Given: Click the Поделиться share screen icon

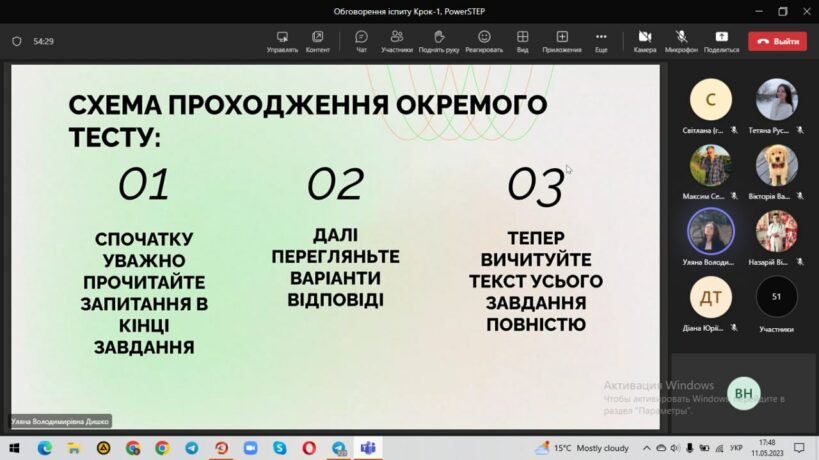Looking at the screenshot, I should coord(721,40).
